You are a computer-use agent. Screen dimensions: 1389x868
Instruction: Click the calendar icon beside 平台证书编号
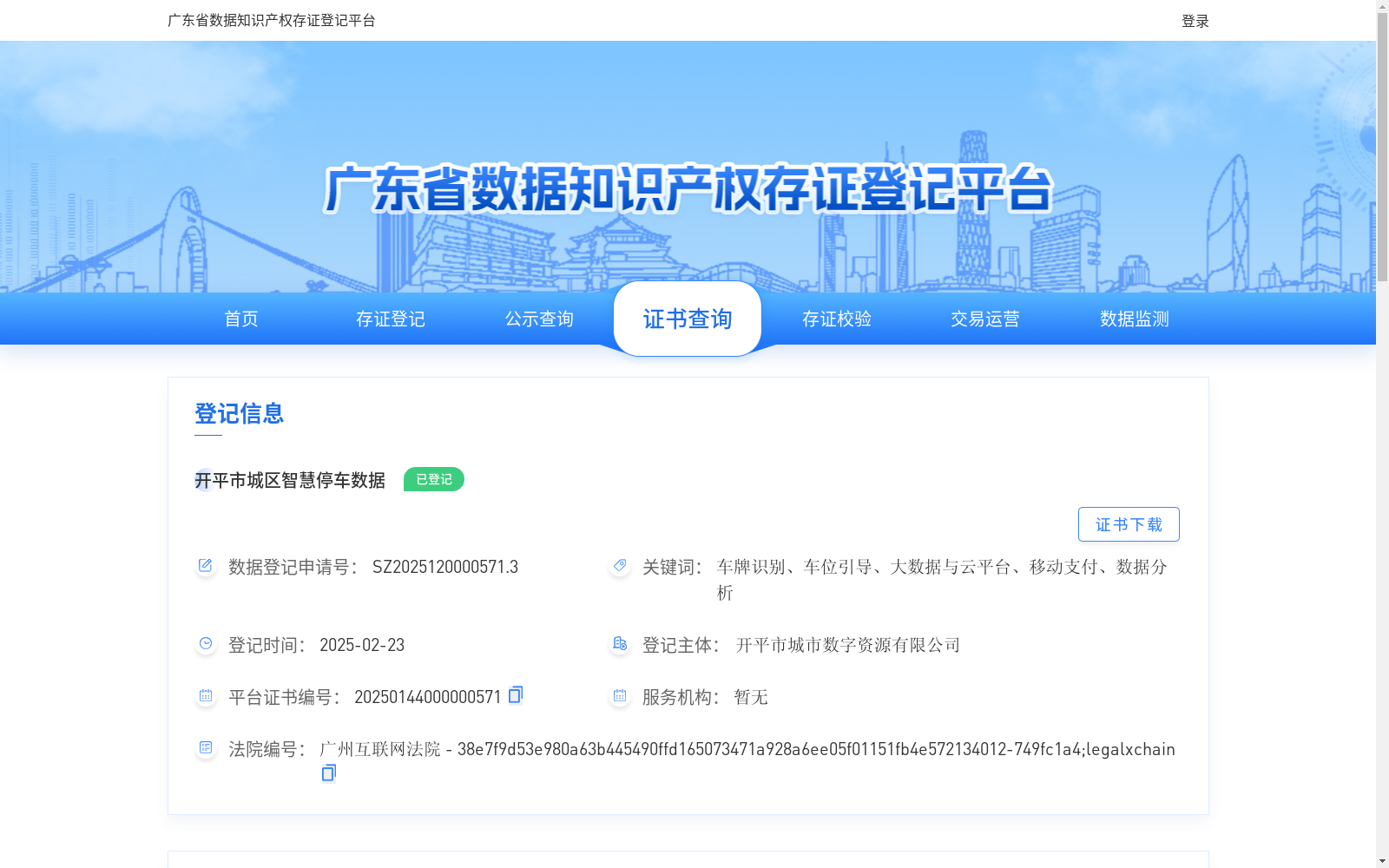click(x=206, y=696)
